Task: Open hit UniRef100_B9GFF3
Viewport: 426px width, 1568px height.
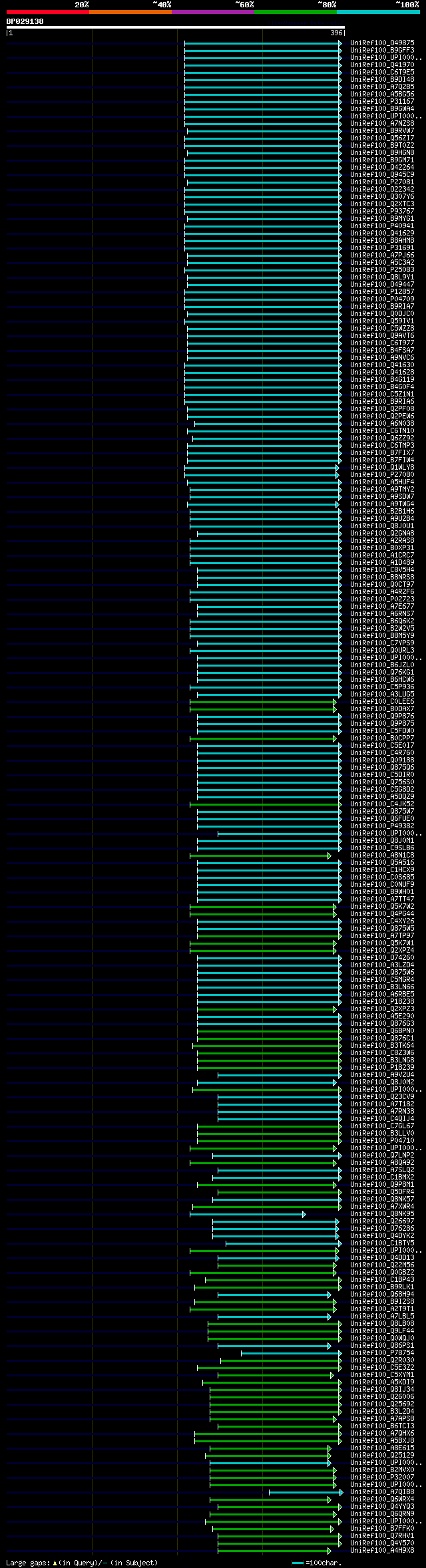Action: pos(382,50)
